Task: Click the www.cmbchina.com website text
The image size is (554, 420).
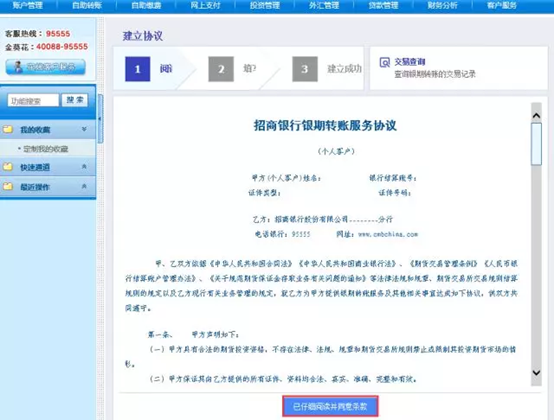Action: [x=388, y=234]
